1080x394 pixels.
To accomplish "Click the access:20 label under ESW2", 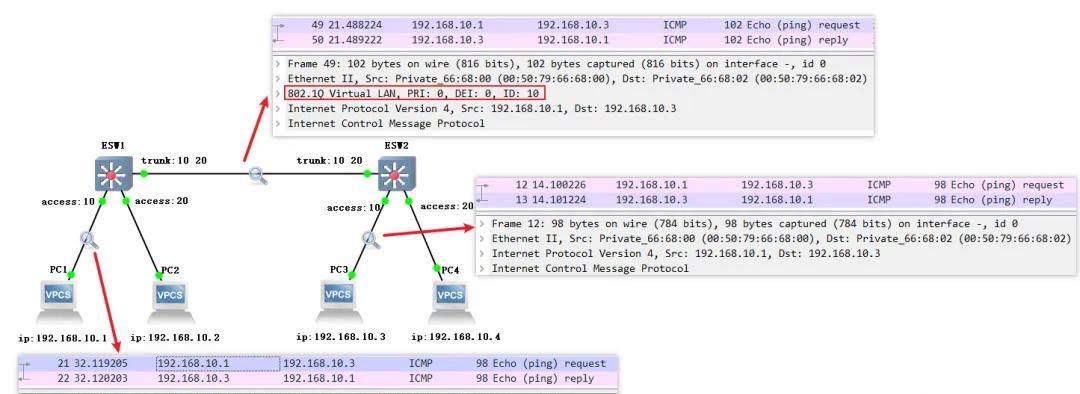I will click(x=447, y=206).
